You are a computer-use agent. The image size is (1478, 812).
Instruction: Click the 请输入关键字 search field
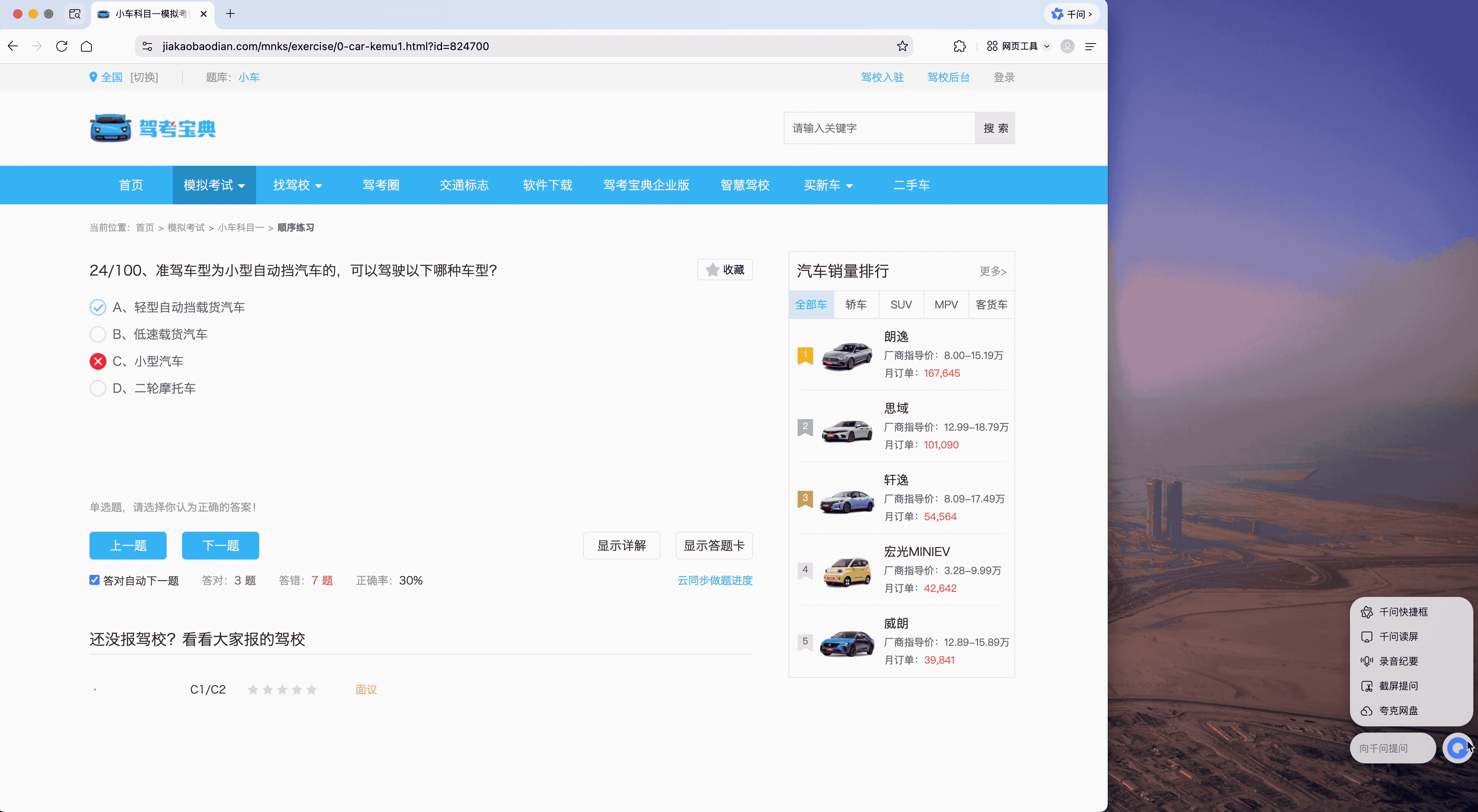pyautogui.click(x=879, y=128)
